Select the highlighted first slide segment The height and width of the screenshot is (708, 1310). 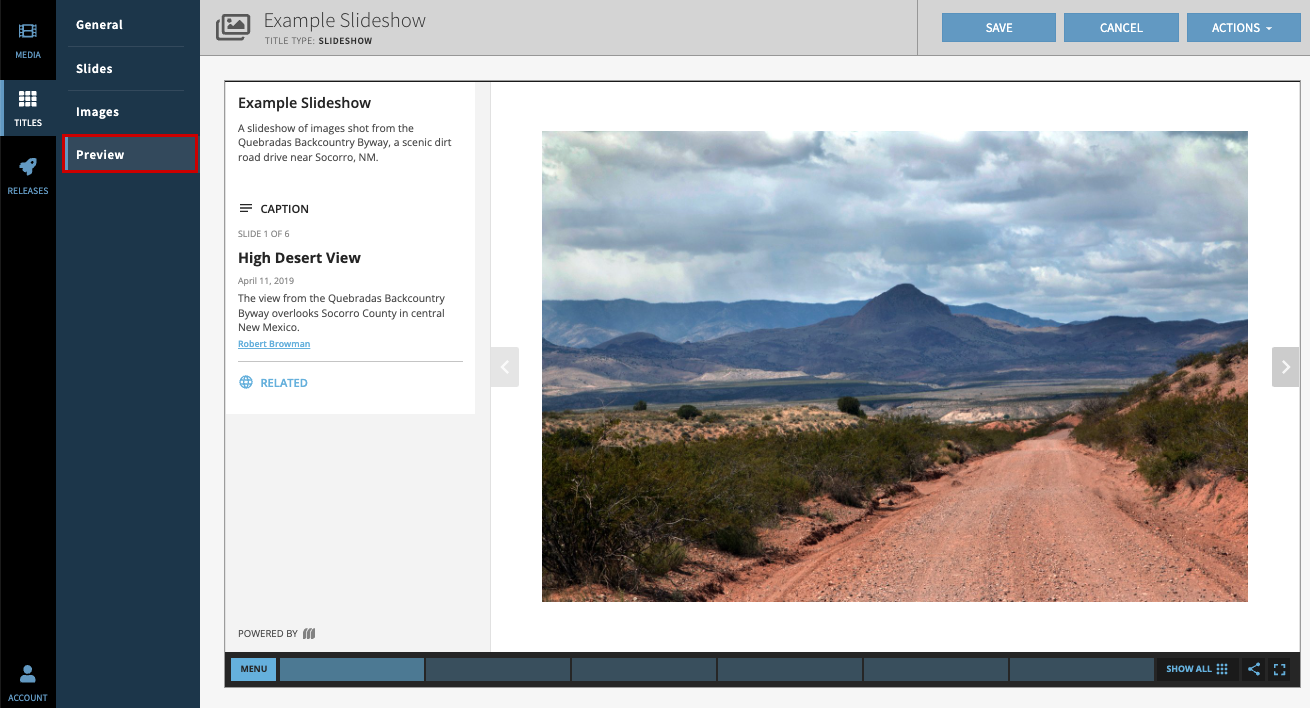tap(351, 669)
